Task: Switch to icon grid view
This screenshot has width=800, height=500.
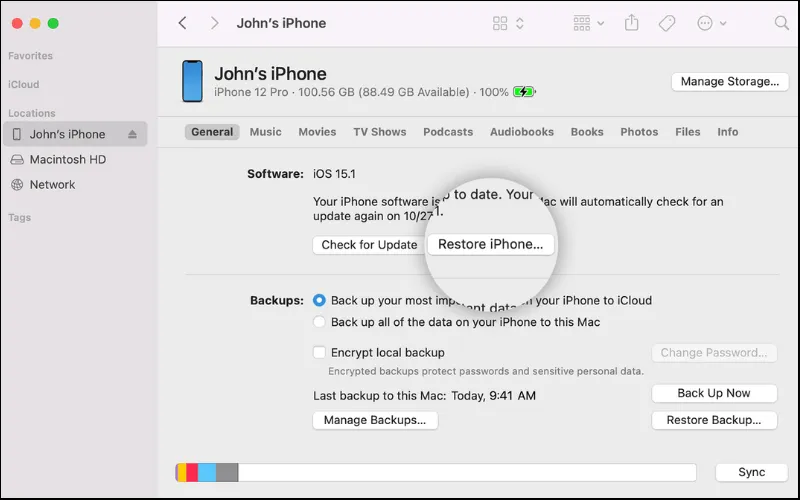Action: [500, 23]
